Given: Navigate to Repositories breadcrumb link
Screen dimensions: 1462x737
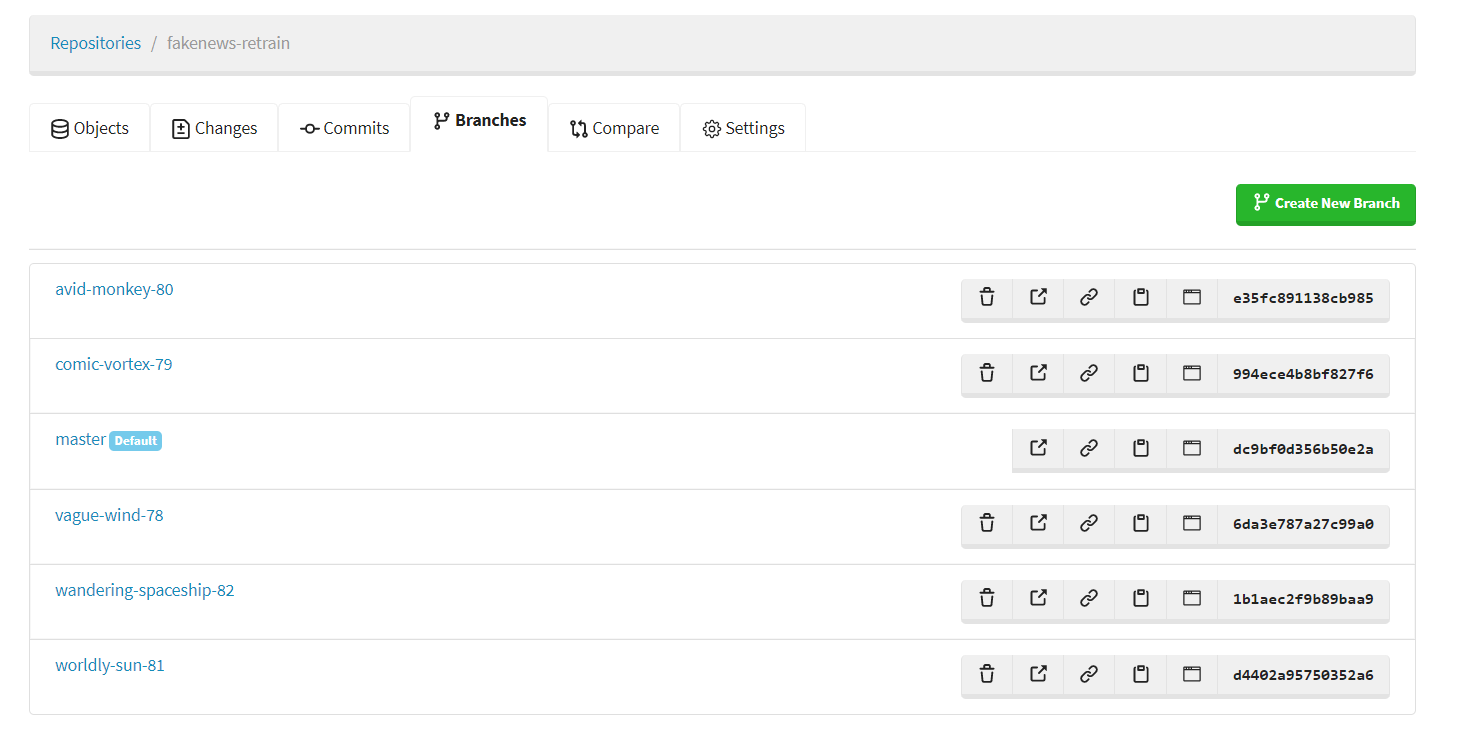Looking at the screenshot, I should [x=96, y=43].
